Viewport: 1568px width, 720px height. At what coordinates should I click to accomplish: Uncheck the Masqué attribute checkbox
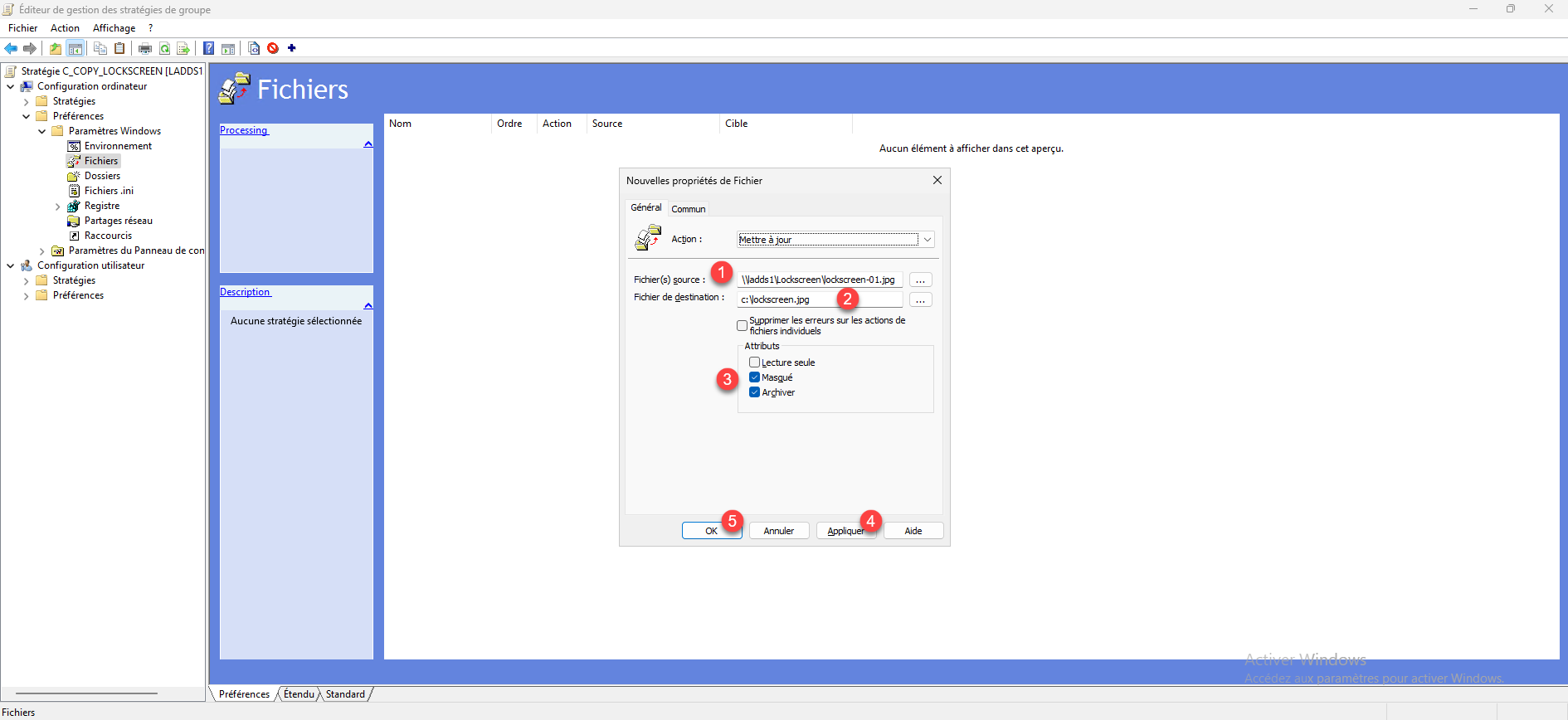point(754,377)
